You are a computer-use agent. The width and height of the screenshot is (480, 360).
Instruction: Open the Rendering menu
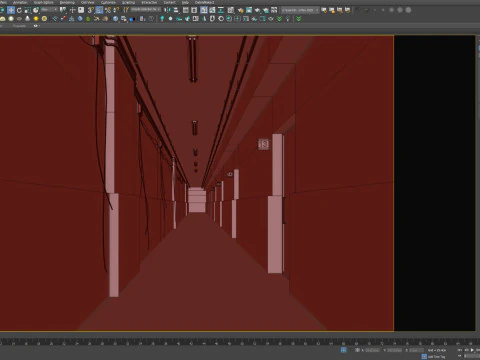click(67, 2)
